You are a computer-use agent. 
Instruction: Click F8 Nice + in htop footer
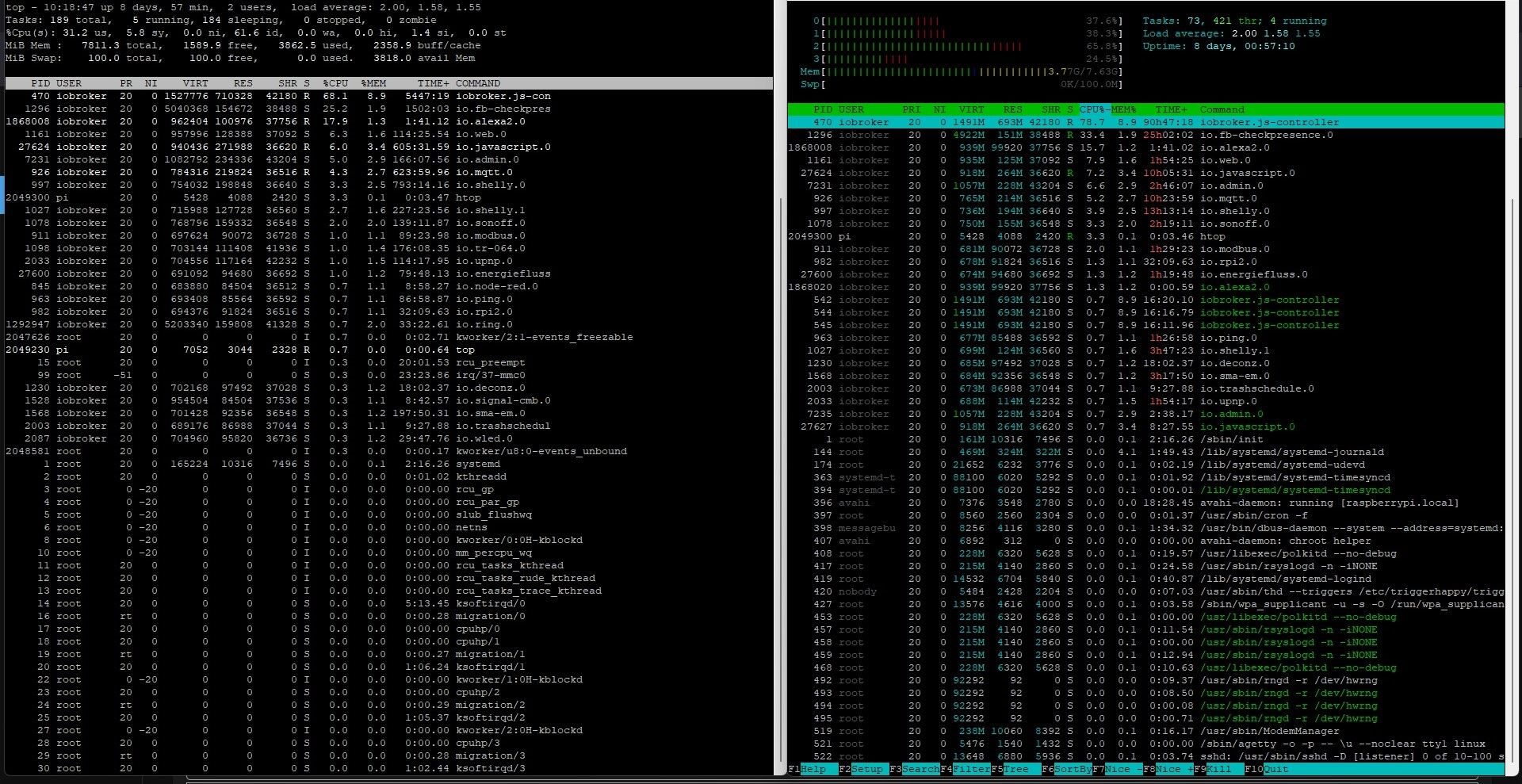(1168, 769)
